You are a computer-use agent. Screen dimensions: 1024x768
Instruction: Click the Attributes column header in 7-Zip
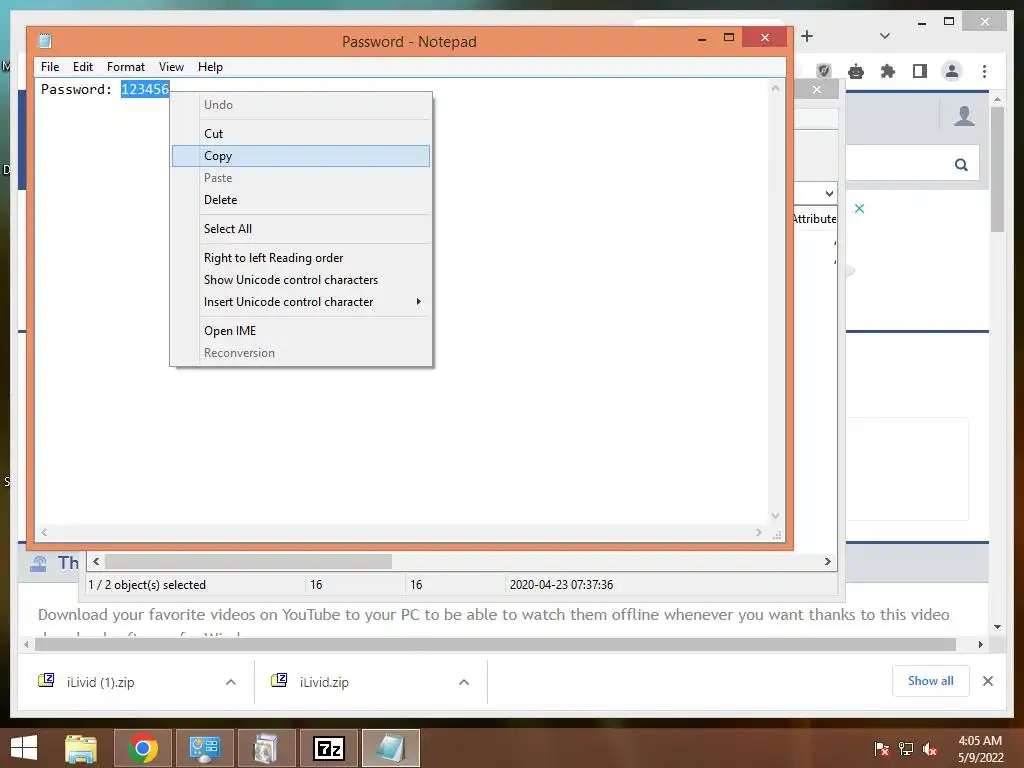814,219
